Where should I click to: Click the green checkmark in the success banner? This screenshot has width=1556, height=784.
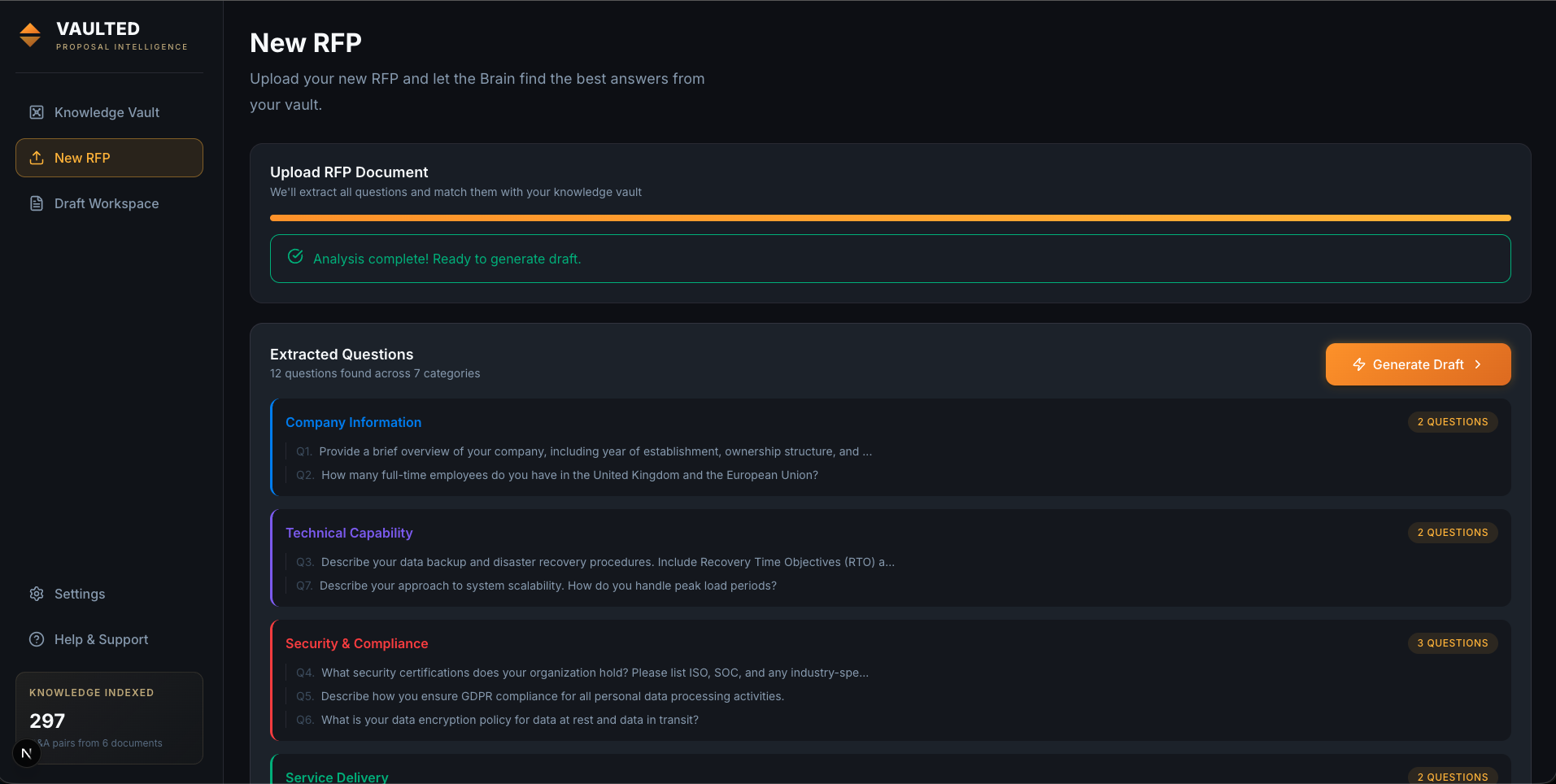[295, 257]
